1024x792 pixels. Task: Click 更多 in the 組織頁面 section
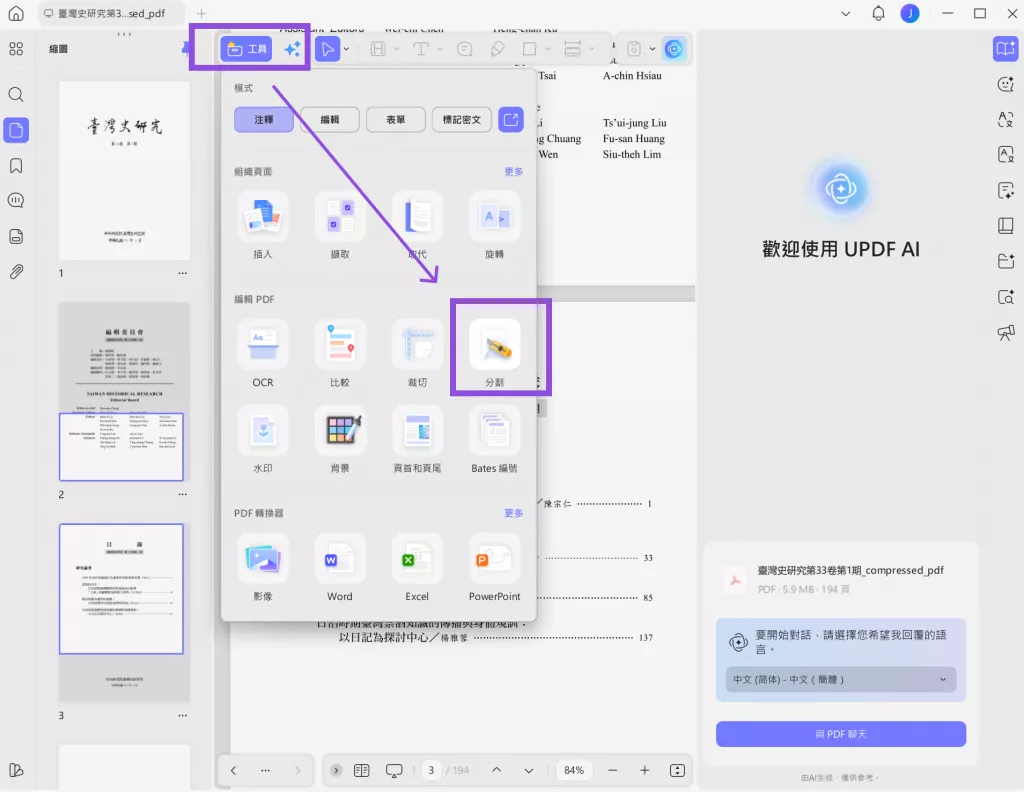(513, 172)
